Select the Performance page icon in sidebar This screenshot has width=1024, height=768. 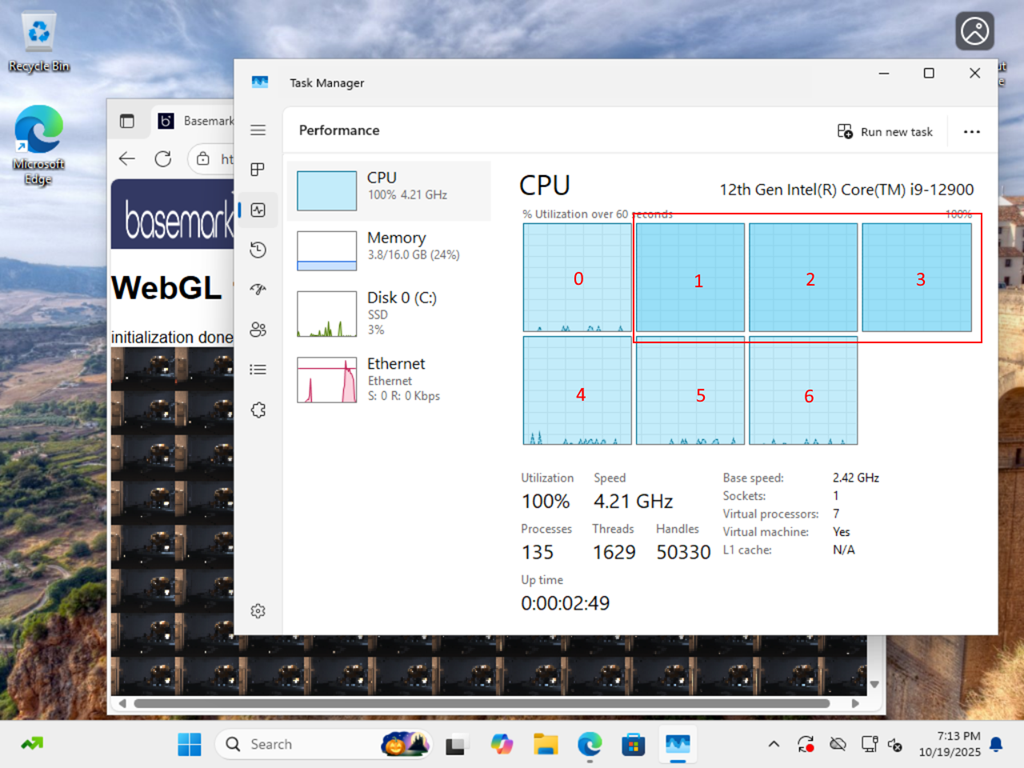point(258,210)
